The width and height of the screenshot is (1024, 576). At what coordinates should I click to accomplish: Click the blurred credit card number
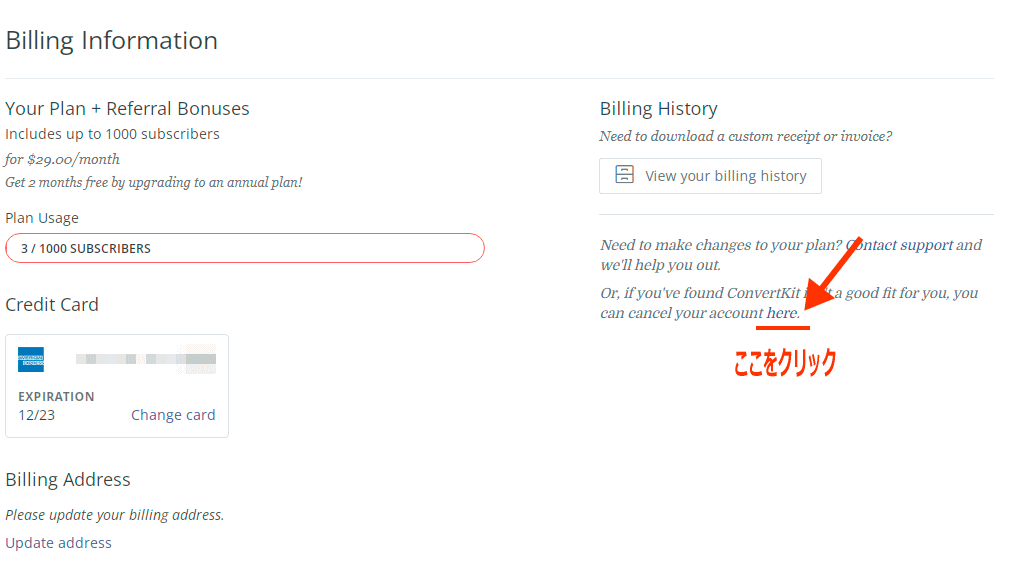[146, 359]
